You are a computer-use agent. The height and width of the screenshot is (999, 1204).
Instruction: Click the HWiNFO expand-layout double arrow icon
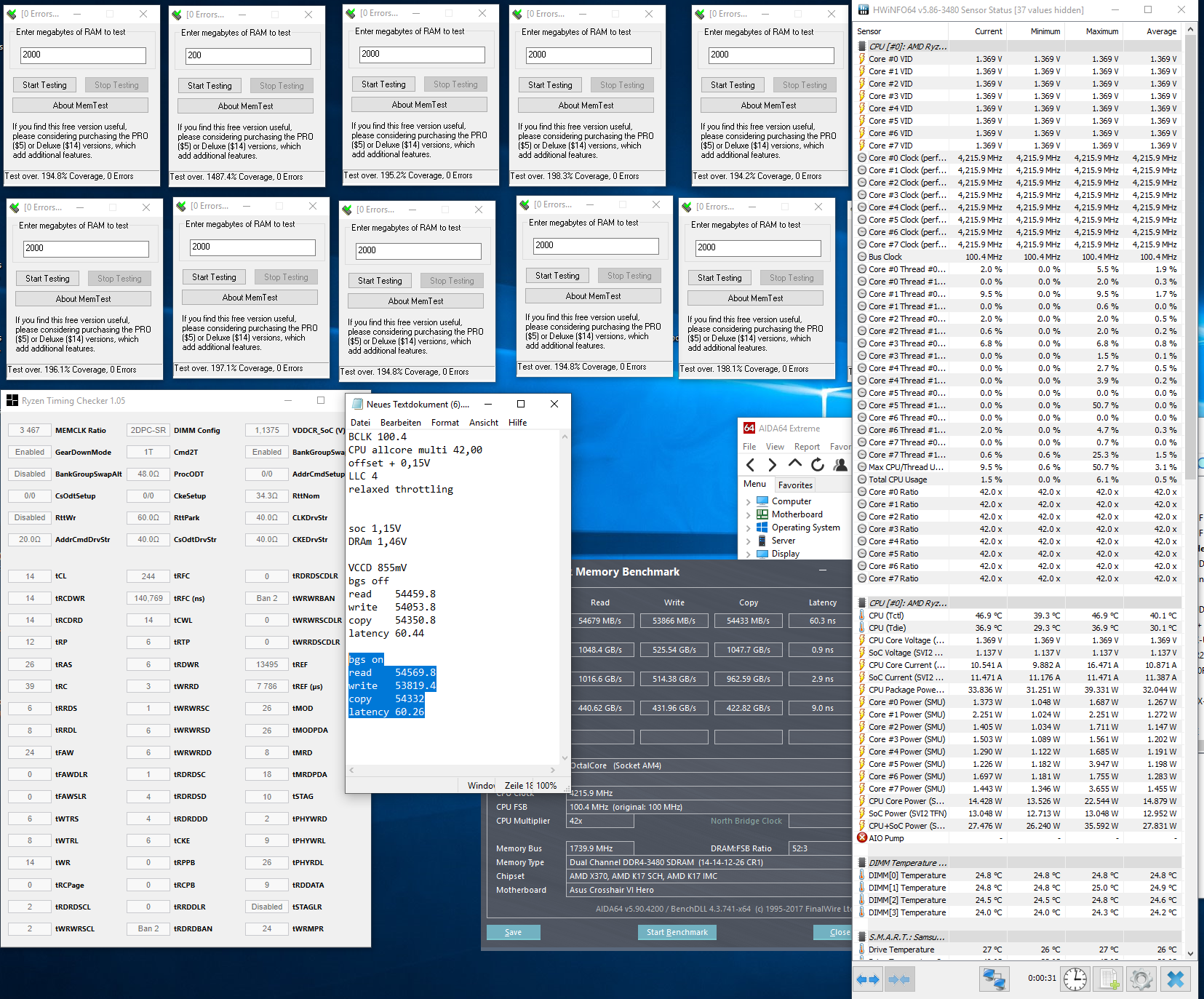(x=868, y=979)
